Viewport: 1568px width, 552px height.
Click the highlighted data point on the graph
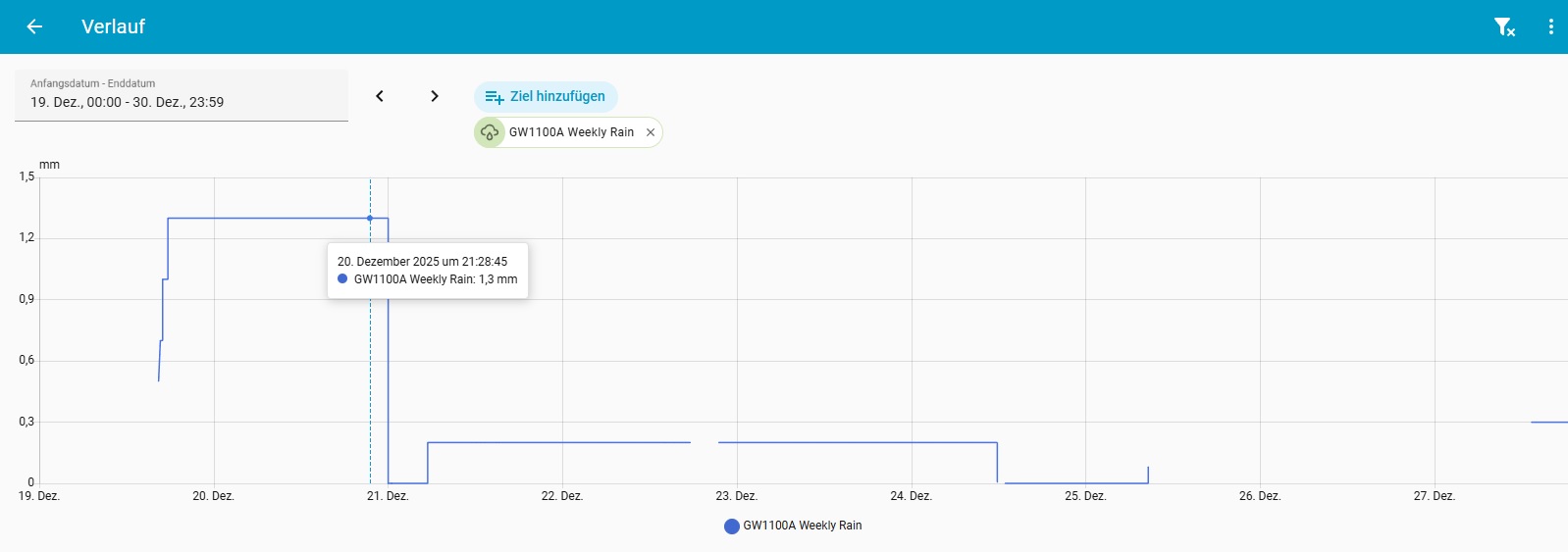click(x=370, y=218)
